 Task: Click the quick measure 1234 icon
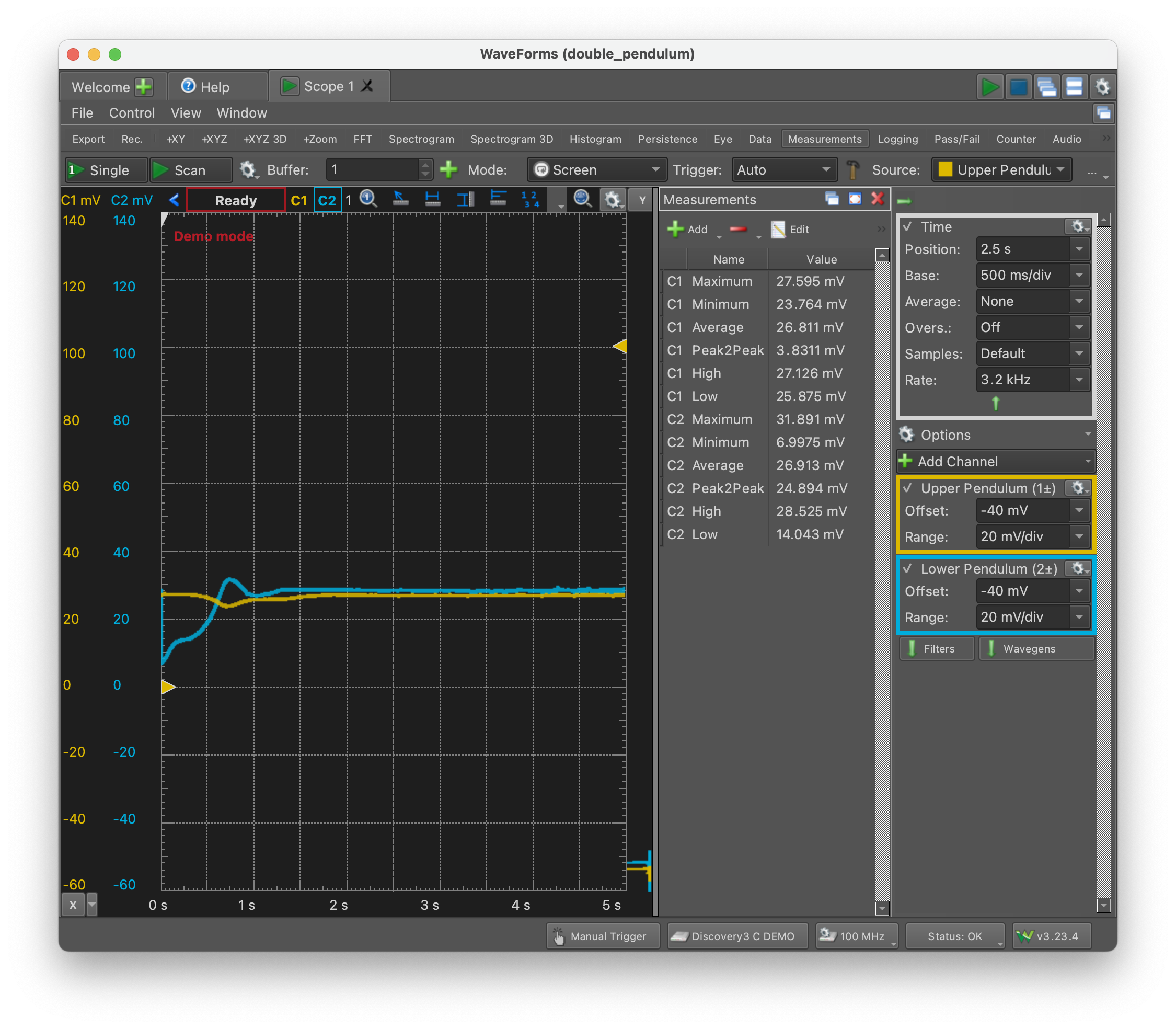point(530,200)
